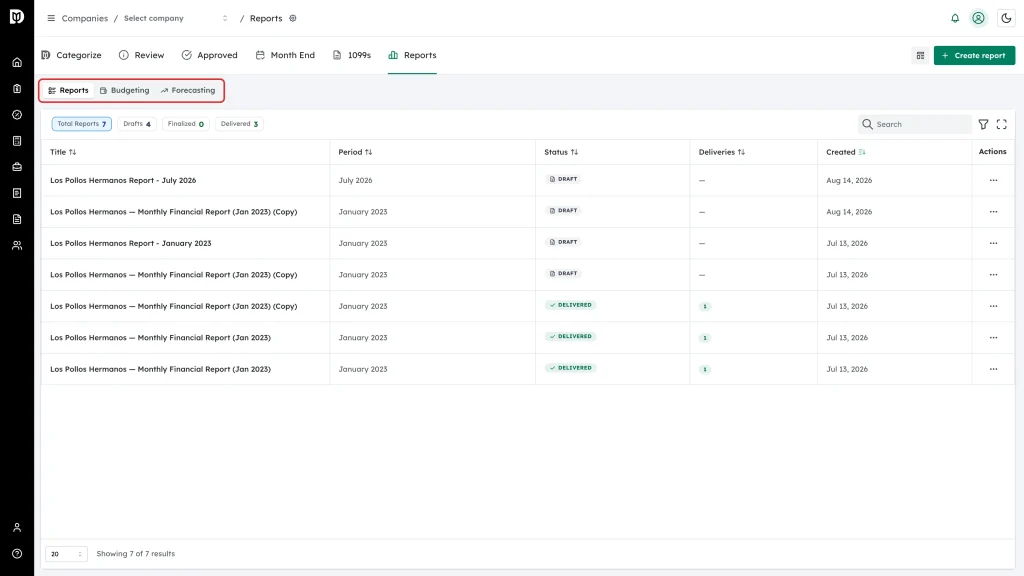The width and height of the screenshot is (1024, 576).
Task: Open the Select company dropdown
Action: pyautogui.click(x=176, y=18)
